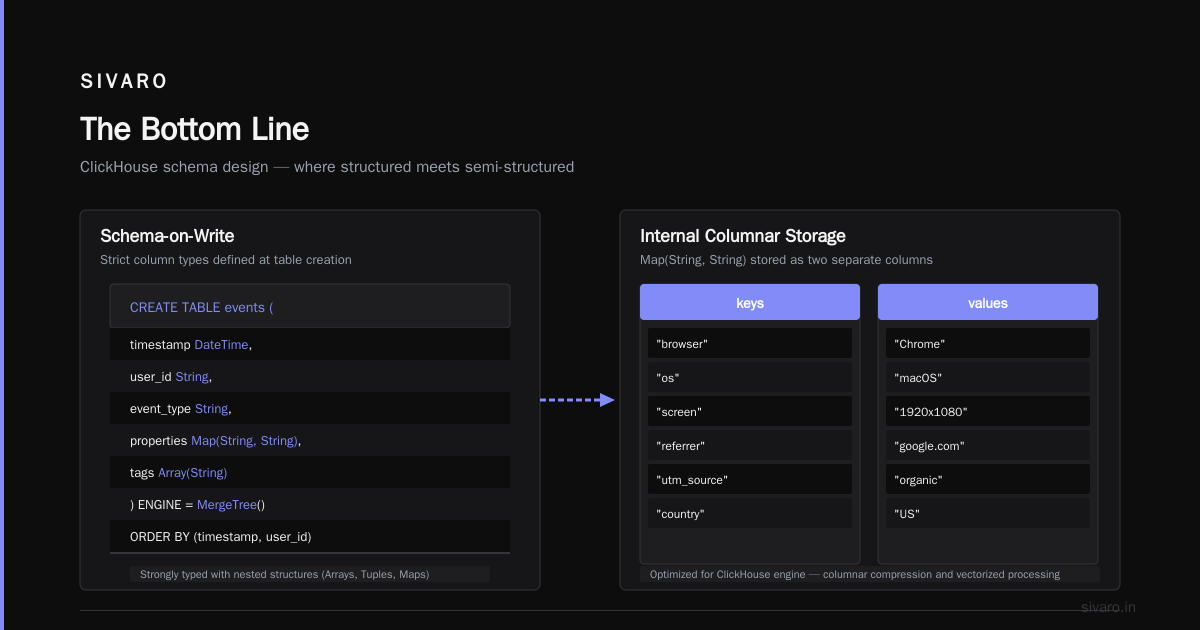
Task: Click the dashed arrow between panels
Action: coord(578,400)
